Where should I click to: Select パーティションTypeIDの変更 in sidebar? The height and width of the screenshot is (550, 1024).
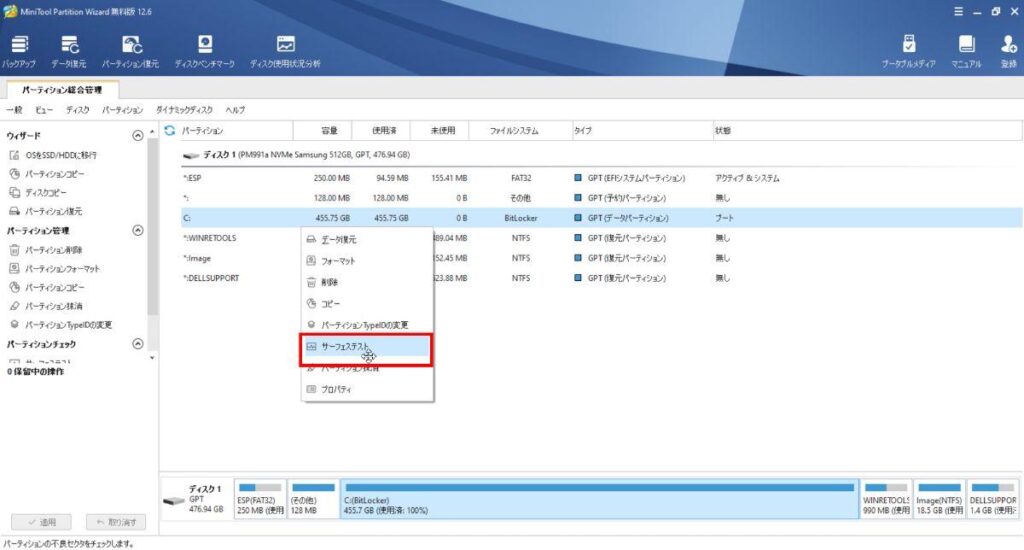tap(61, 325)
